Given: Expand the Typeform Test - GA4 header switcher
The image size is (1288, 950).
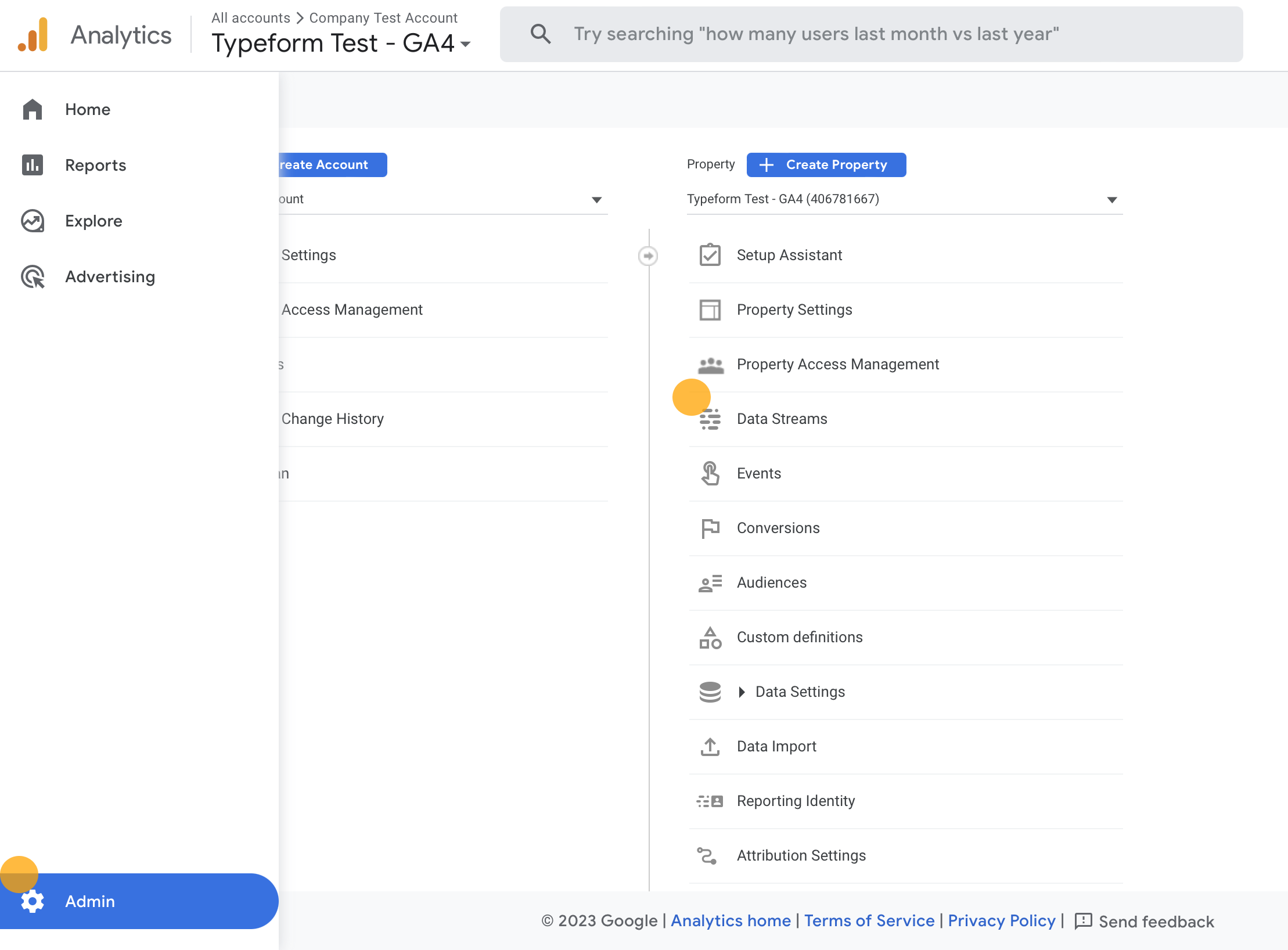Looking at the screenshot, I should (466, 44).
